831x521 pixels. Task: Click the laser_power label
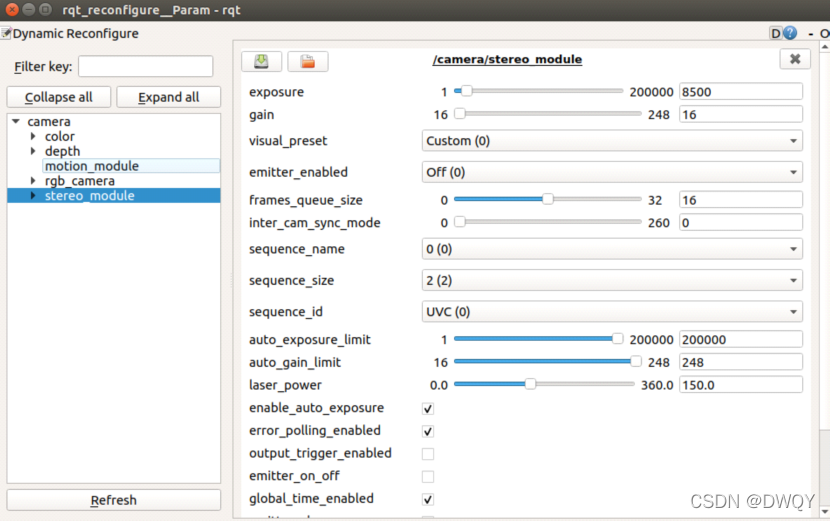285,385
